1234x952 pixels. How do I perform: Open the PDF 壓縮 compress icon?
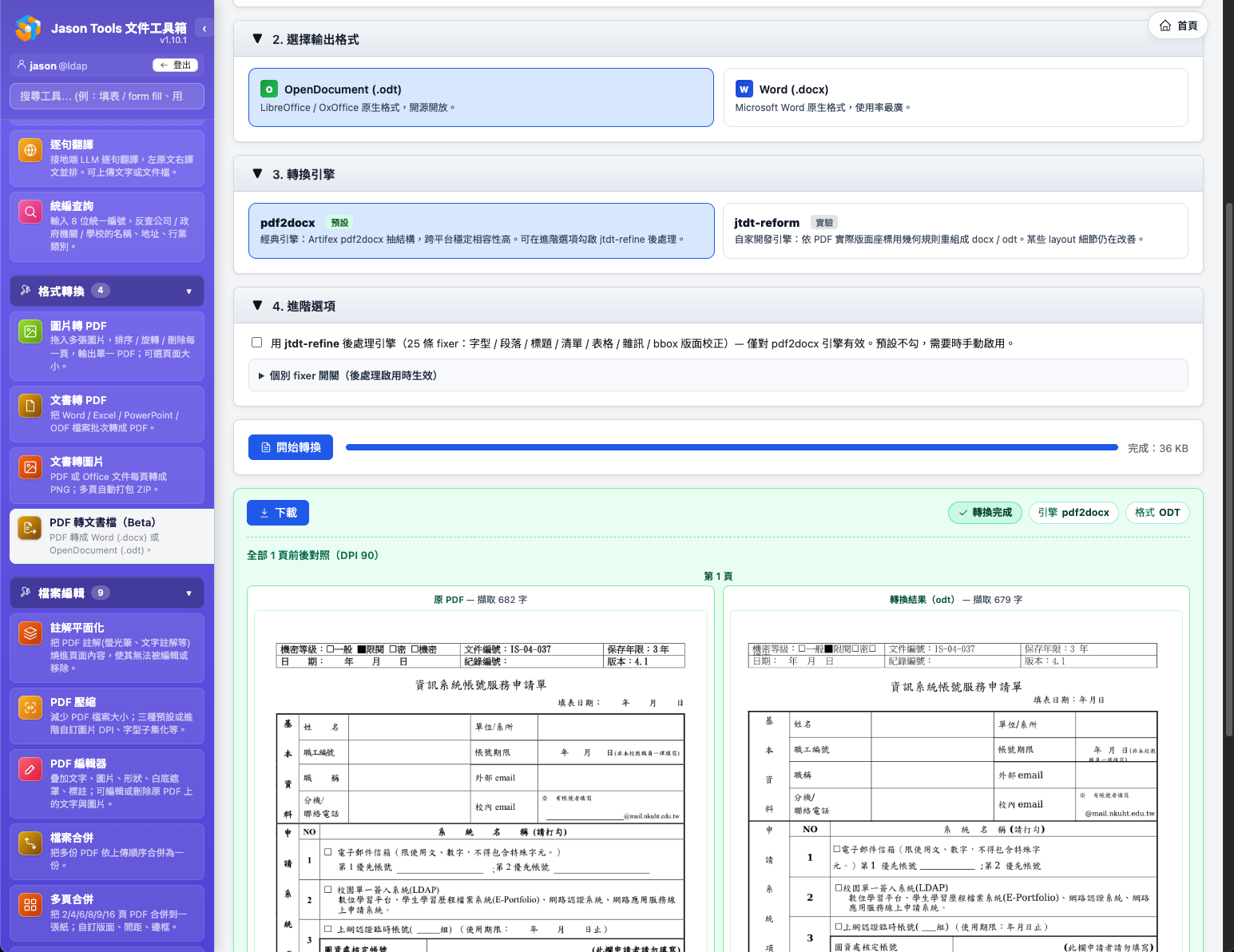(30, 707)
